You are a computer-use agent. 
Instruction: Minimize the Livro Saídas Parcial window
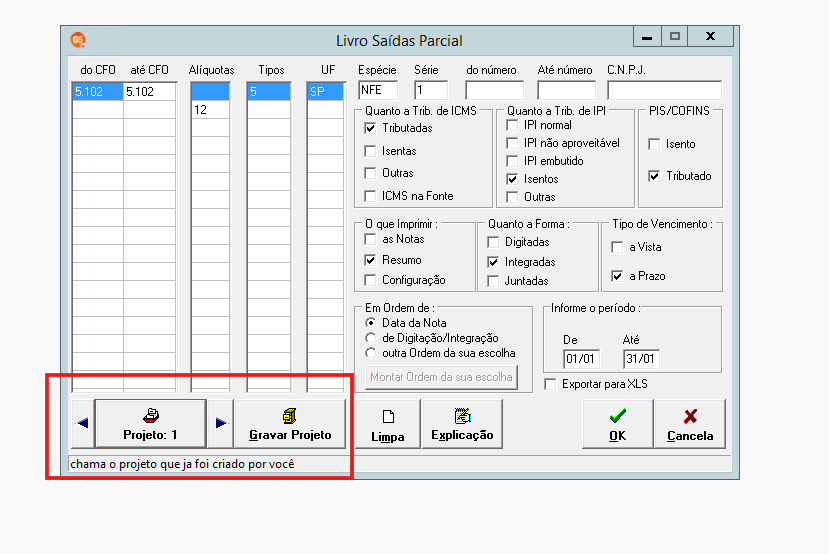[x=647, y=36]
